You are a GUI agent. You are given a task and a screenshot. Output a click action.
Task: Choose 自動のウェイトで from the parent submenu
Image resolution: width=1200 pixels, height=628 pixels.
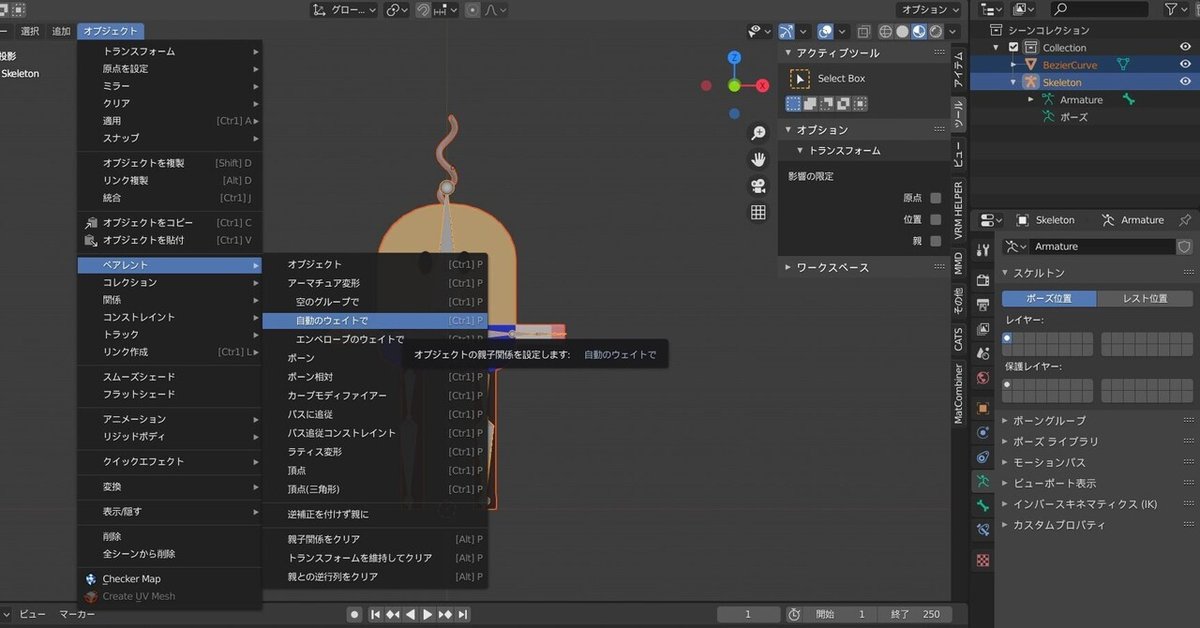point(330,321)
